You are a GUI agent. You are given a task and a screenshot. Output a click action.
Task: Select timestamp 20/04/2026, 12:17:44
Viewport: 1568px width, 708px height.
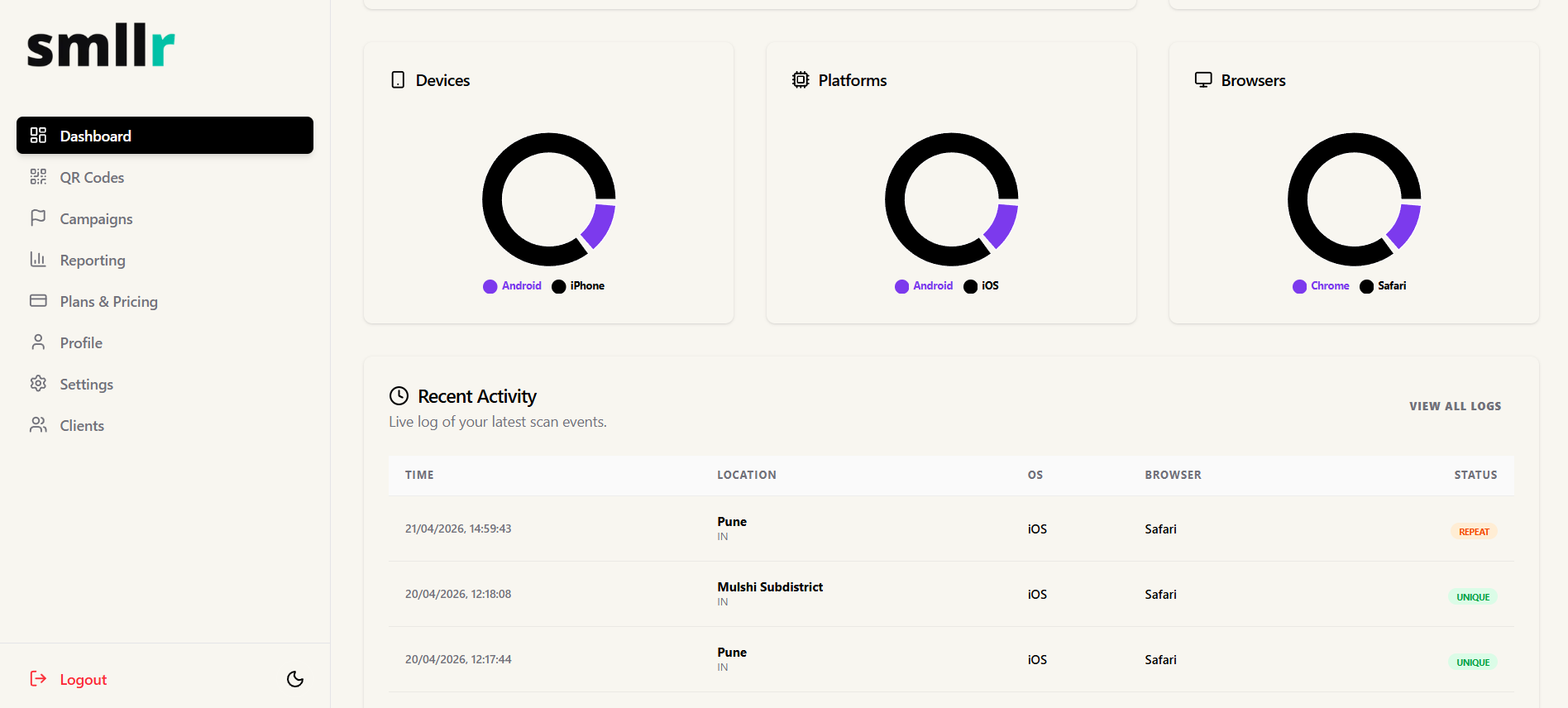coord(458,659)
